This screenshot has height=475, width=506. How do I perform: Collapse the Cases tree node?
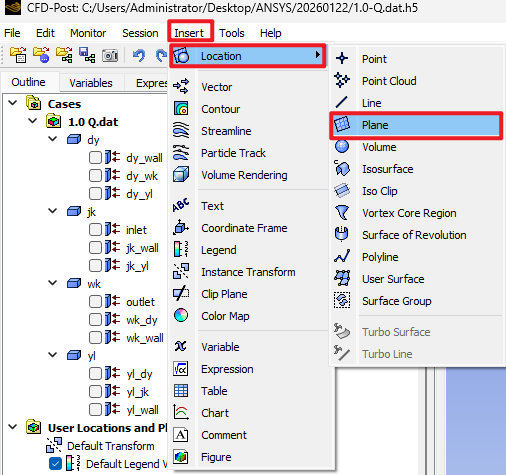pos(13,103)
